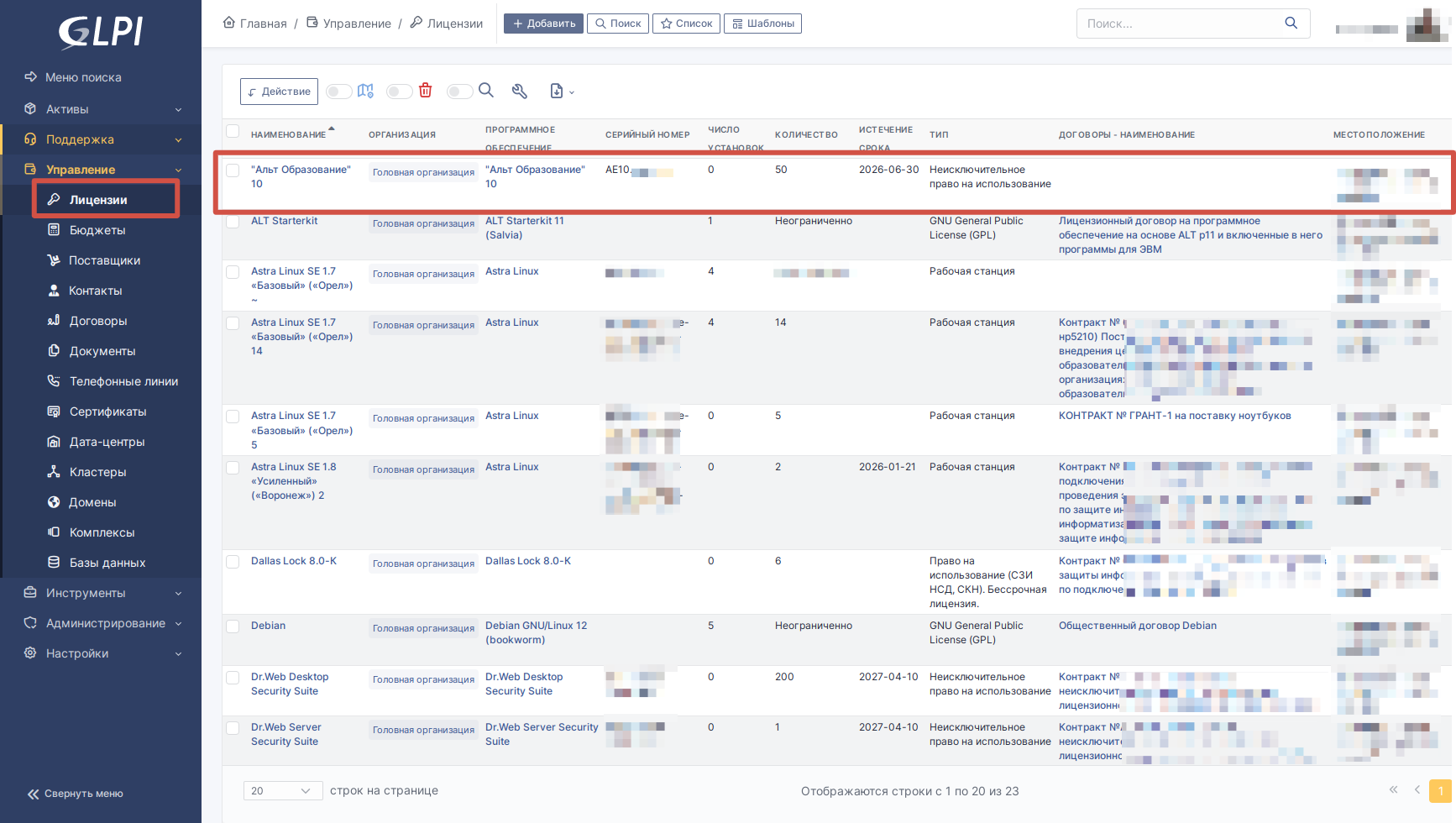Open the export file dropdown
The height and width of the screenshot is (823, 1456).
[x=562, y=92]
